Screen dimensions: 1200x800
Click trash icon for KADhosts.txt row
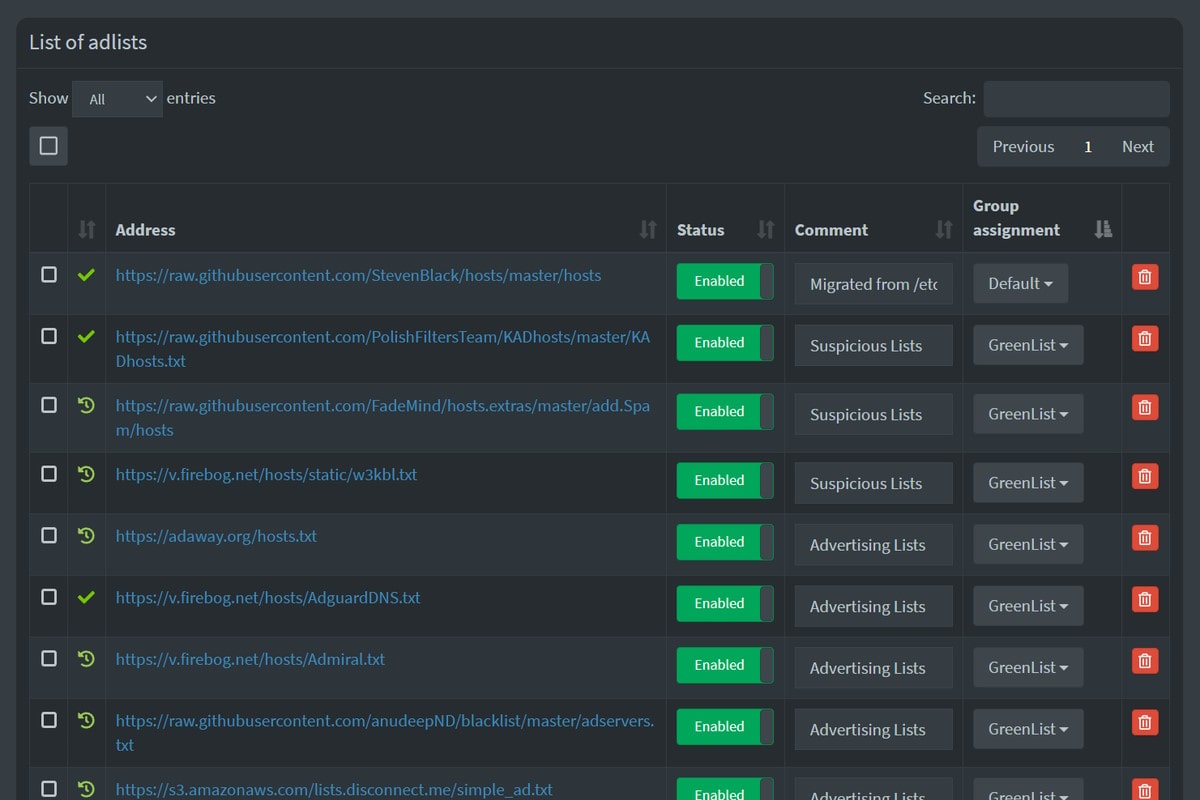tap(1145, 339)
